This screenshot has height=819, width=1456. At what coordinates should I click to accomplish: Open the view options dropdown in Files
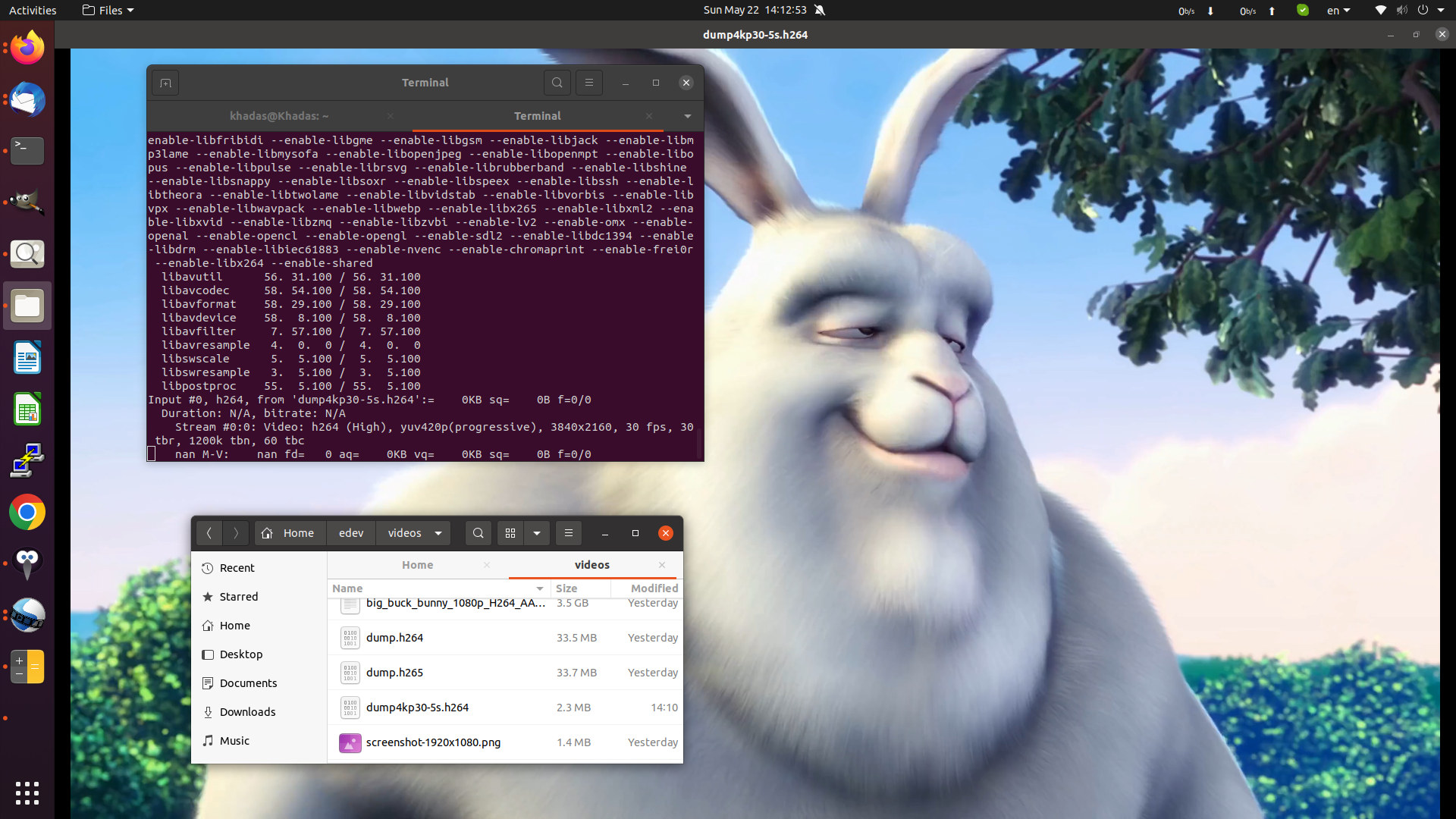(537, 533)
